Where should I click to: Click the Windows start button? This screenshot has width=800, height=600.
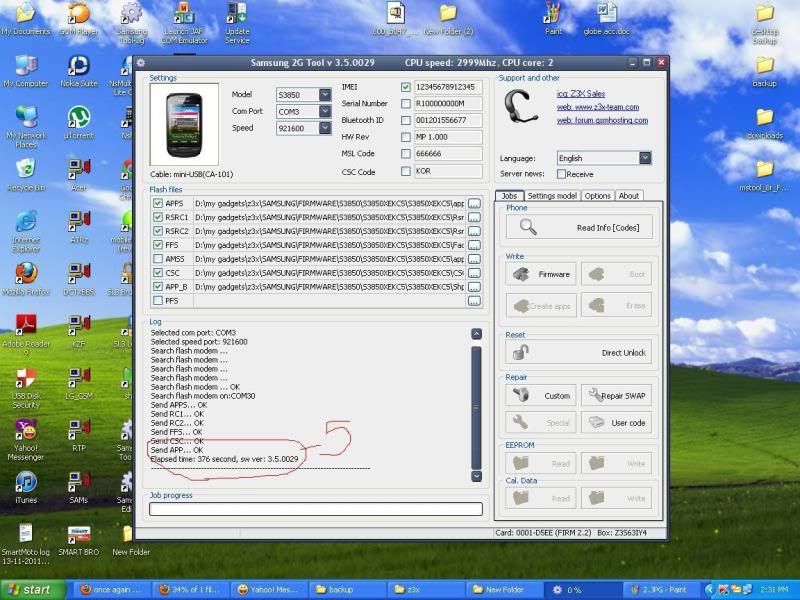pyautogui.click(x=33, y=590)
